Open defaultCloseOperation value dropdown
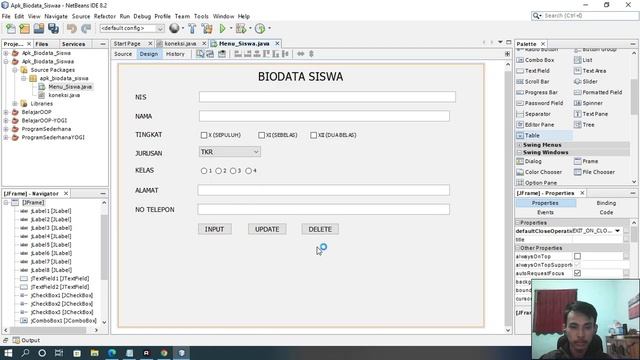Image resolution: width=640 pixels, height=360 pixels. tap(617, 231)
